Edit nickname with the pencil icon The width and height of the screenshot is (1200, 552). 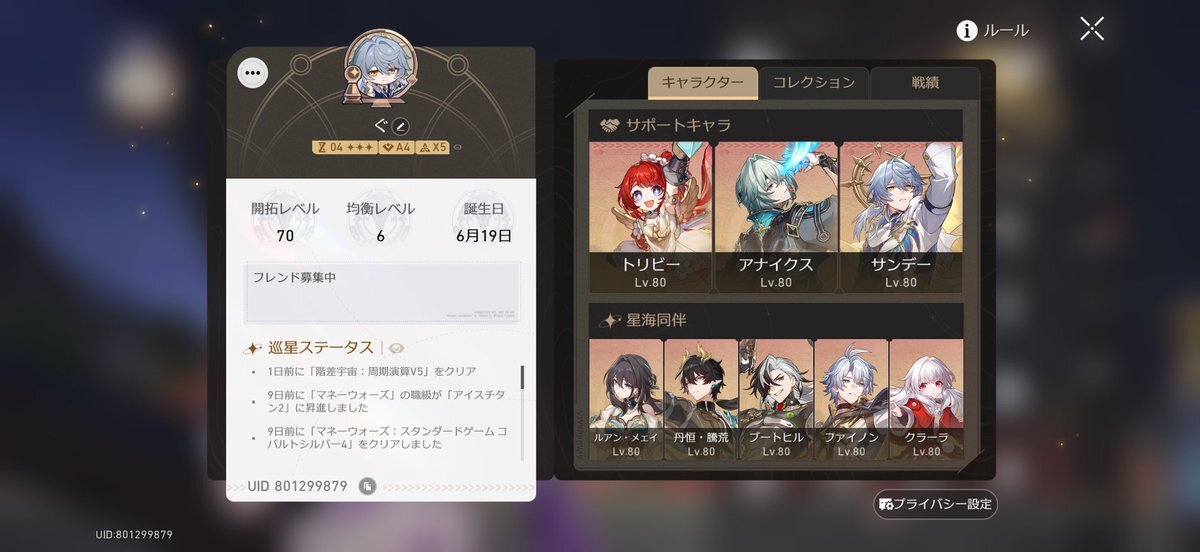tap(400, 127)
